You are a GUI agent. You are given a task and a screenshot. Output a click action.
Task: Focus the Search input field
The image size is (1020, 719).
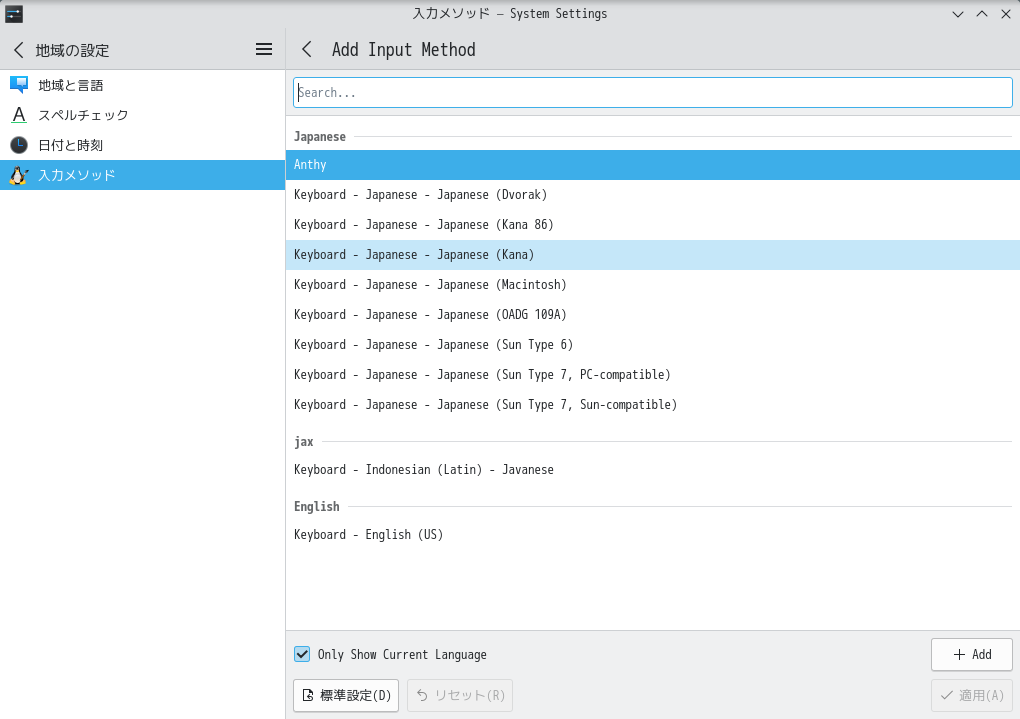point(652,92)
